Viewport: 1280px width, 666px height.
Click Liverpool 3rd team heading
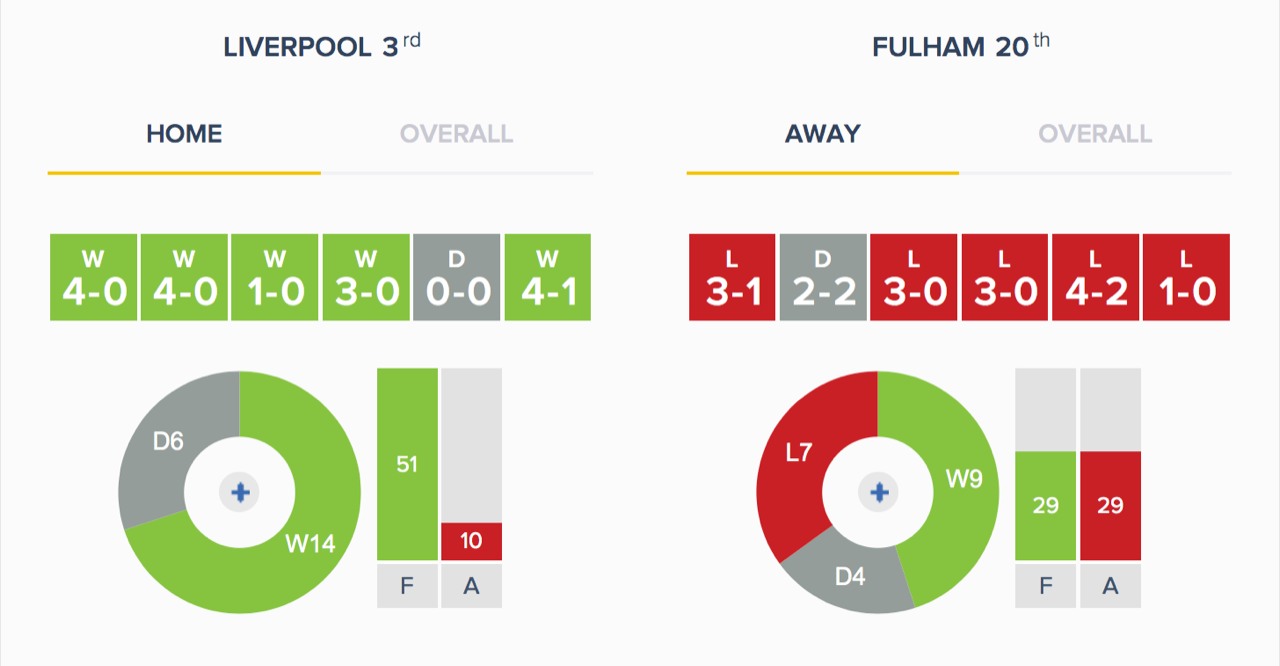coord(322,47)
